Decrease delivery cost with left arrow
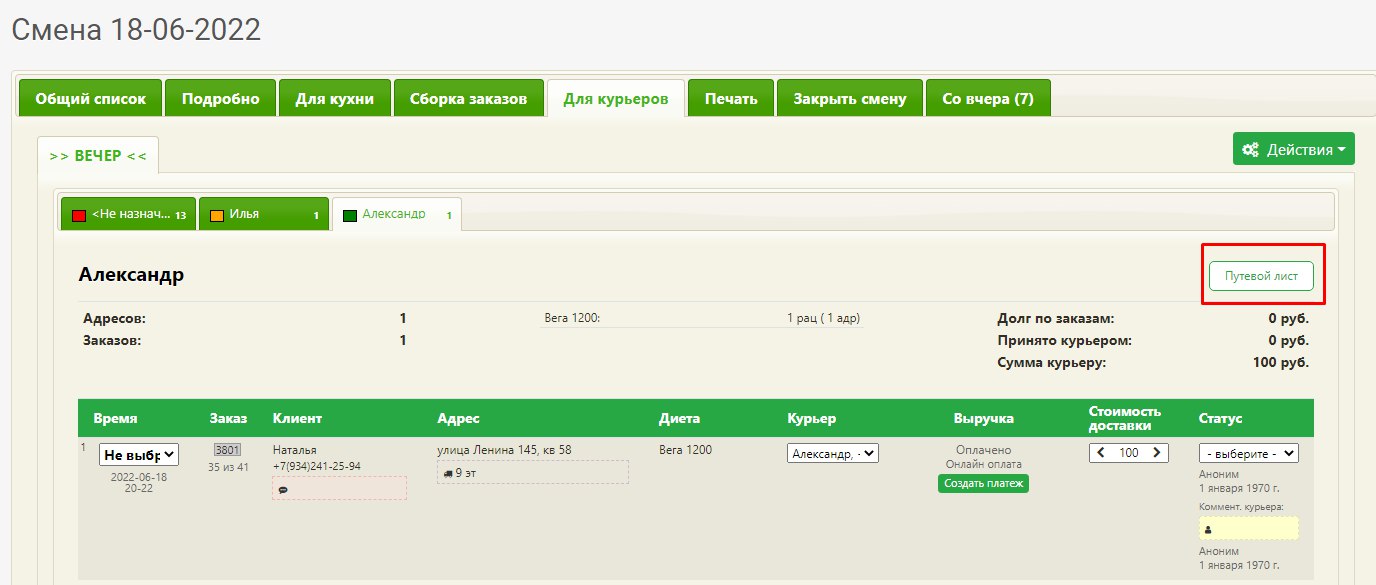The width and height of the screenshot is (1376, 585). tap(1102, 453)
